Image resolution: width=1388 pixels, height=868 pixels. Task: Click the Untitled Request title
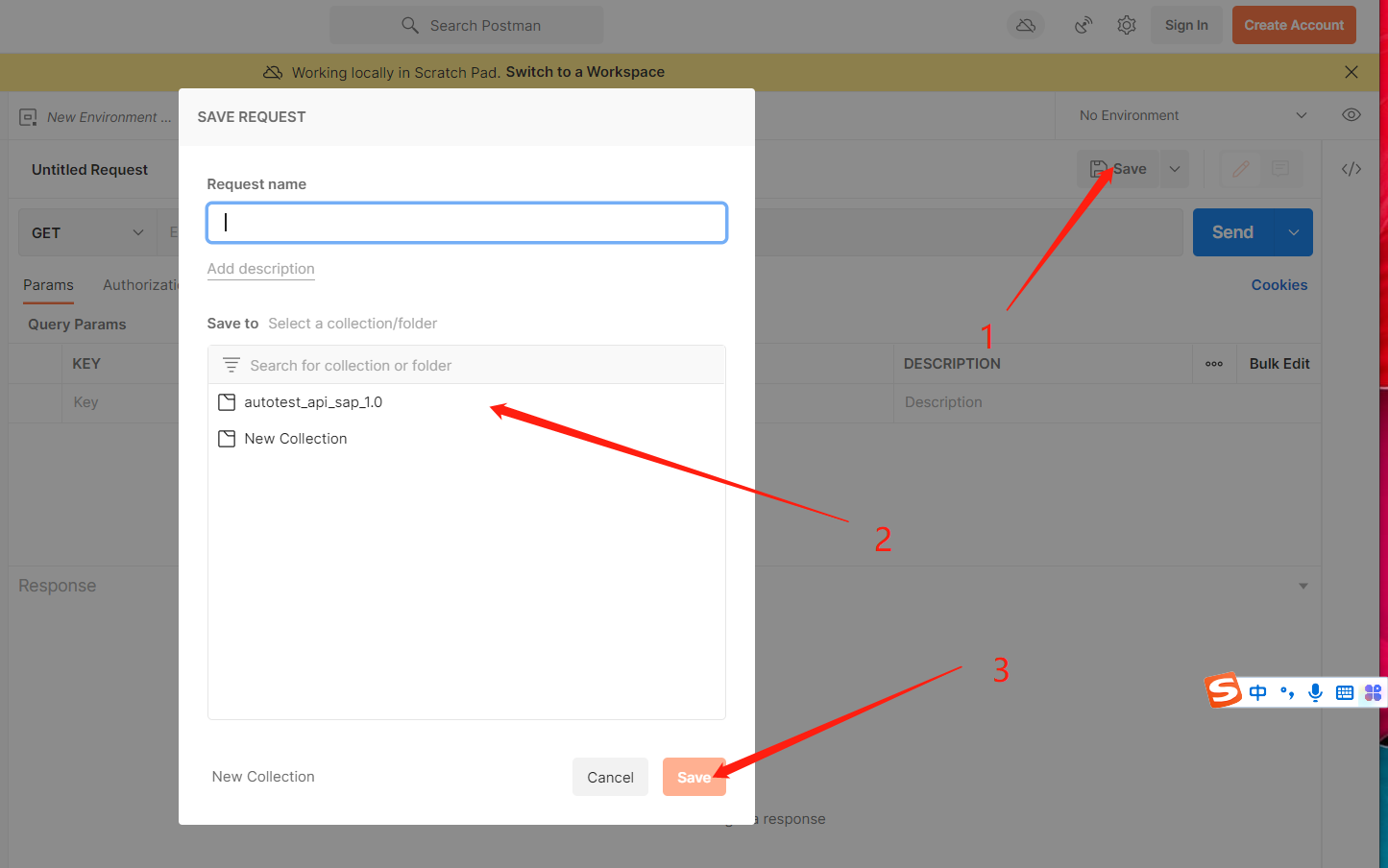pyautogui.click(x=89, y=170)
